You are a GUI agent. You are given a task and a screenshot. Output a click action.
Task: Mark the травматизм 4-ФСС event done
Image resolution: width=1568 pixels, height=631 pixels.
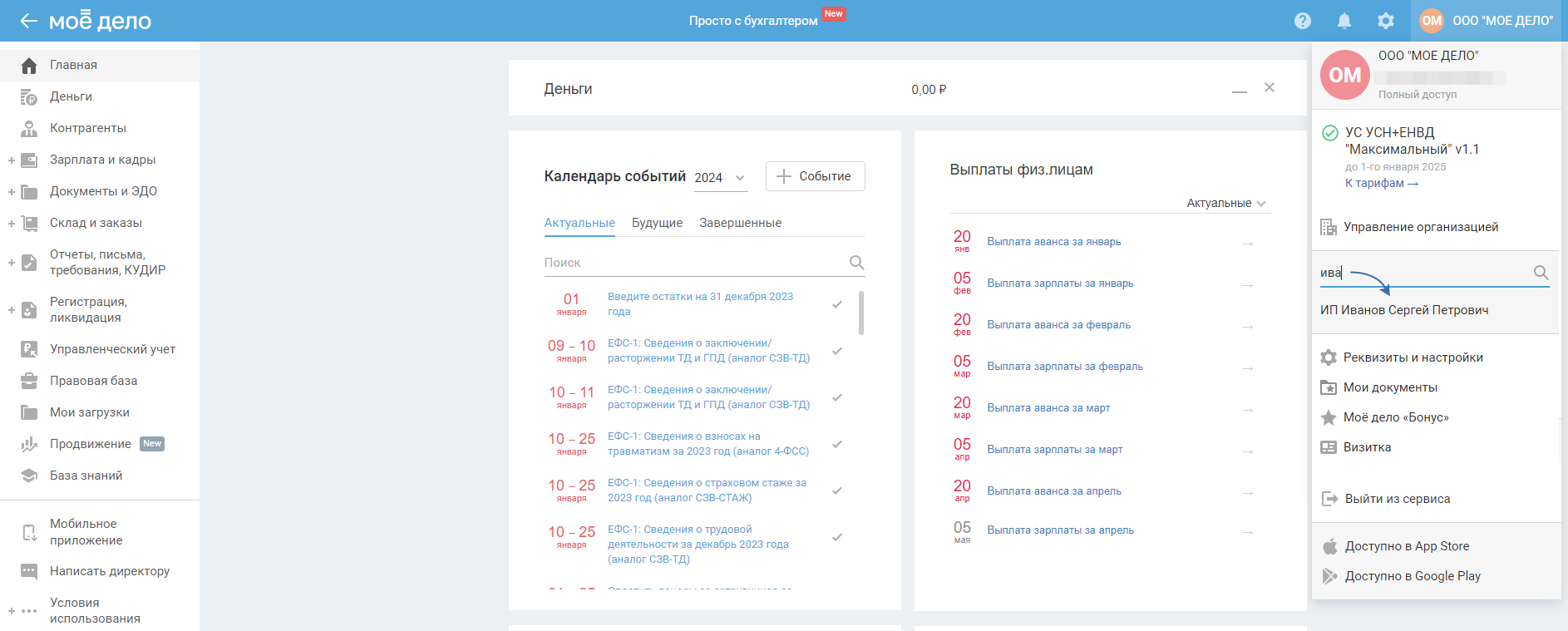(837, 444)
